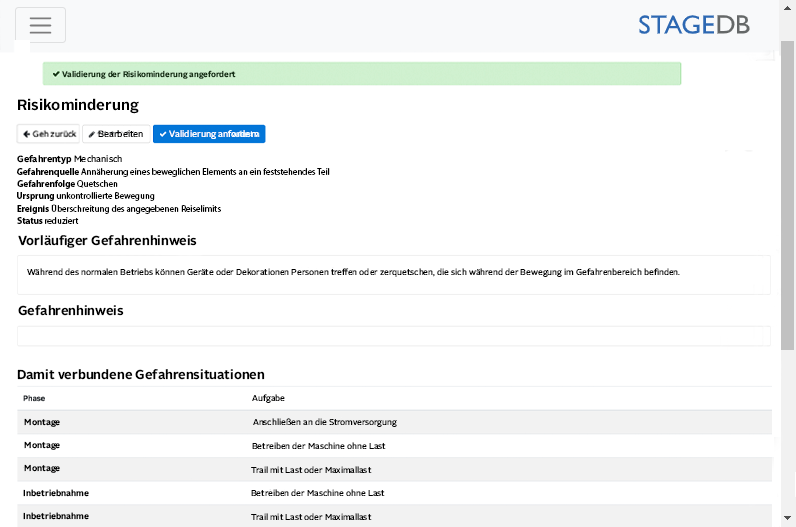Select Inbetriebnahme row Betreiben der Maschine ohne Last
The height and width of the screenshot is (527, 796).
(x=317, y=493)
